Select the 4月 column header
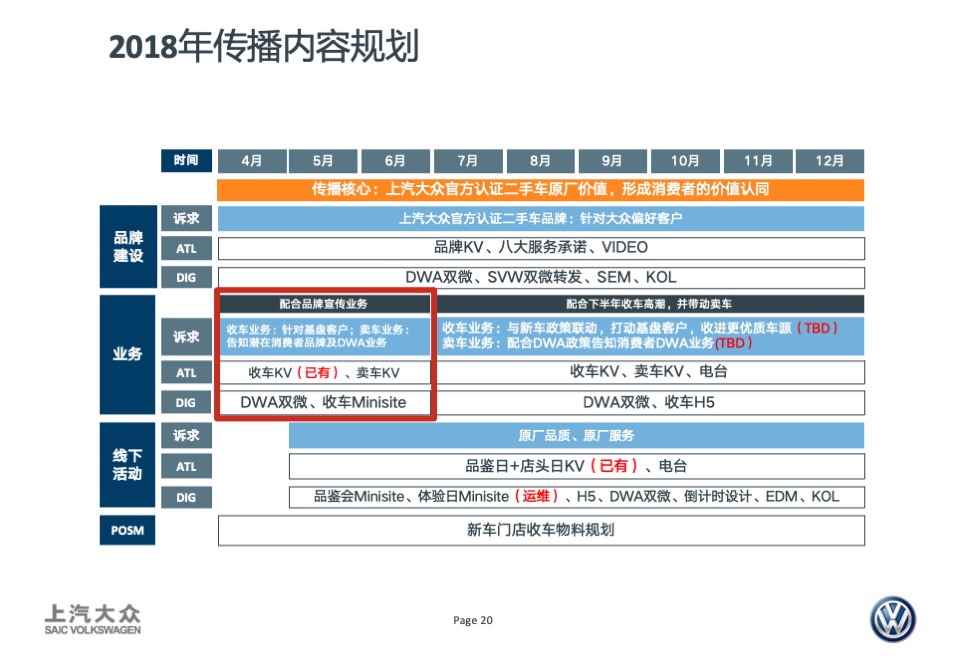 tap(251, 160)
